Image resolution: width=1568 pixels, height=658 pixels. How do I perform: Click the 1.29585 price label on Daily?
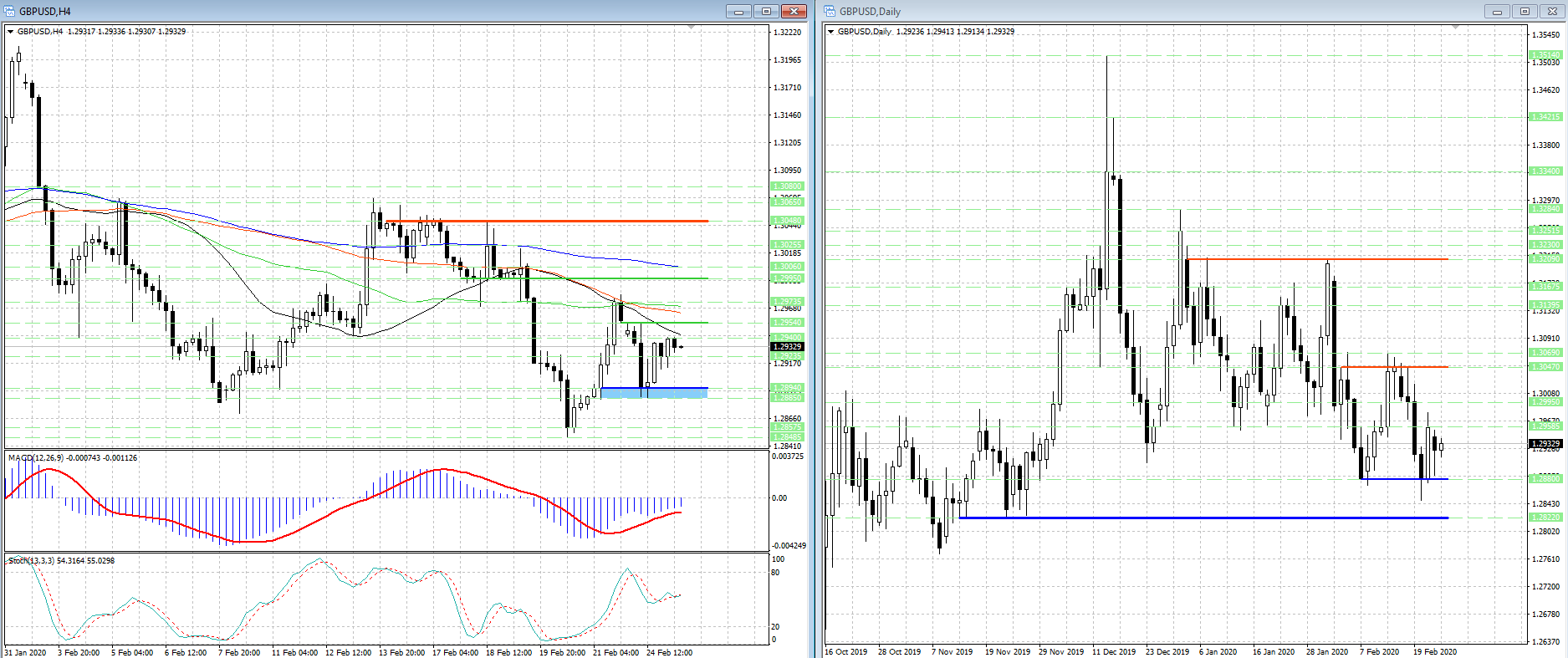click(x=1546, y=426)
